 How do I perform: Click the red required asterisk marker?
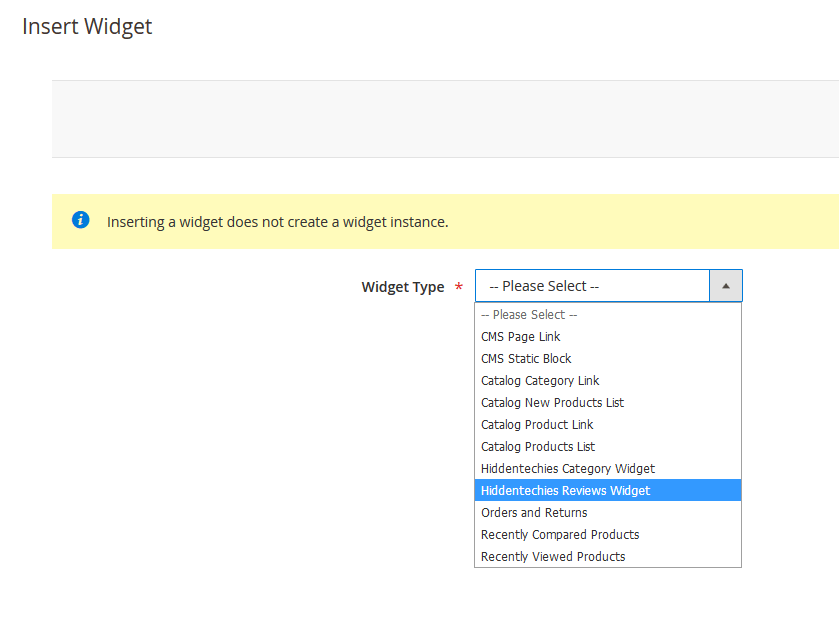click(459, 287)
